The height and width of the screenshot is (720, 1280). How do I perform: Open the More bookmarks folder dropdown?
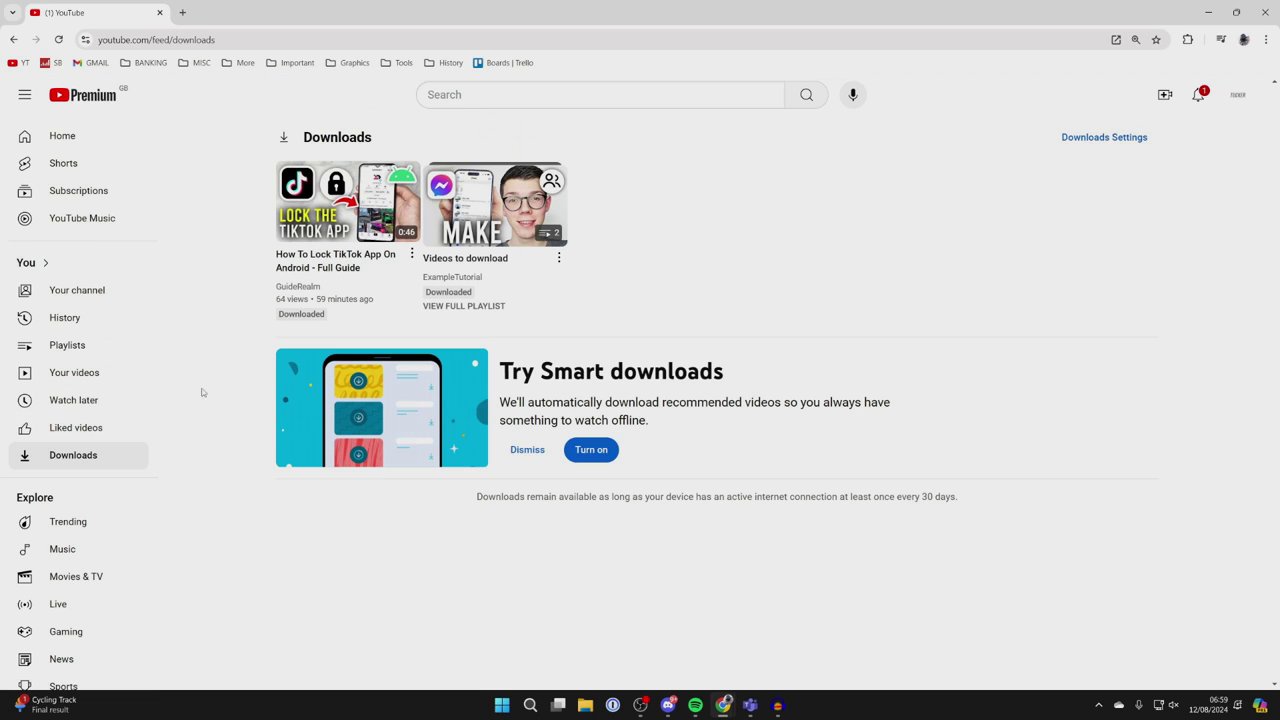239,63
